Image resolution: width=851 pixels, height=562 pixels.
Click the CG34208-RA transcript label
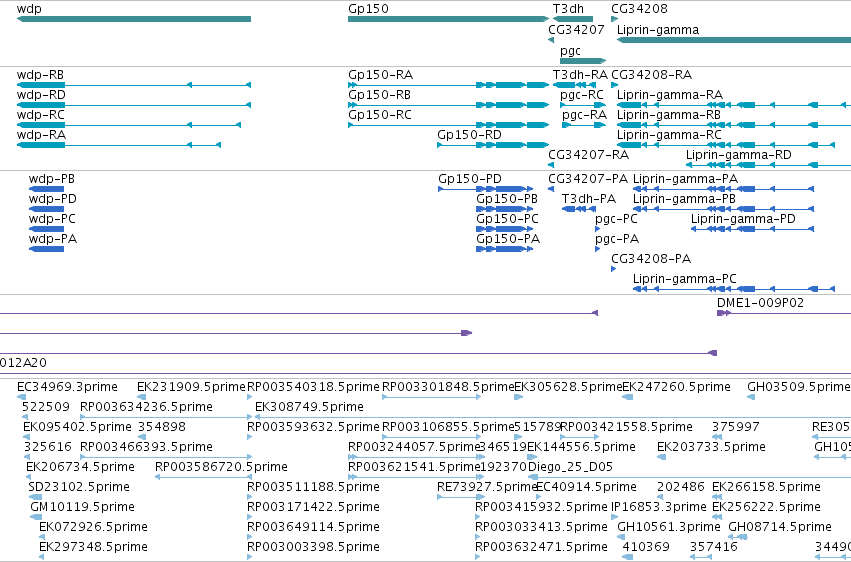[651, 75]
